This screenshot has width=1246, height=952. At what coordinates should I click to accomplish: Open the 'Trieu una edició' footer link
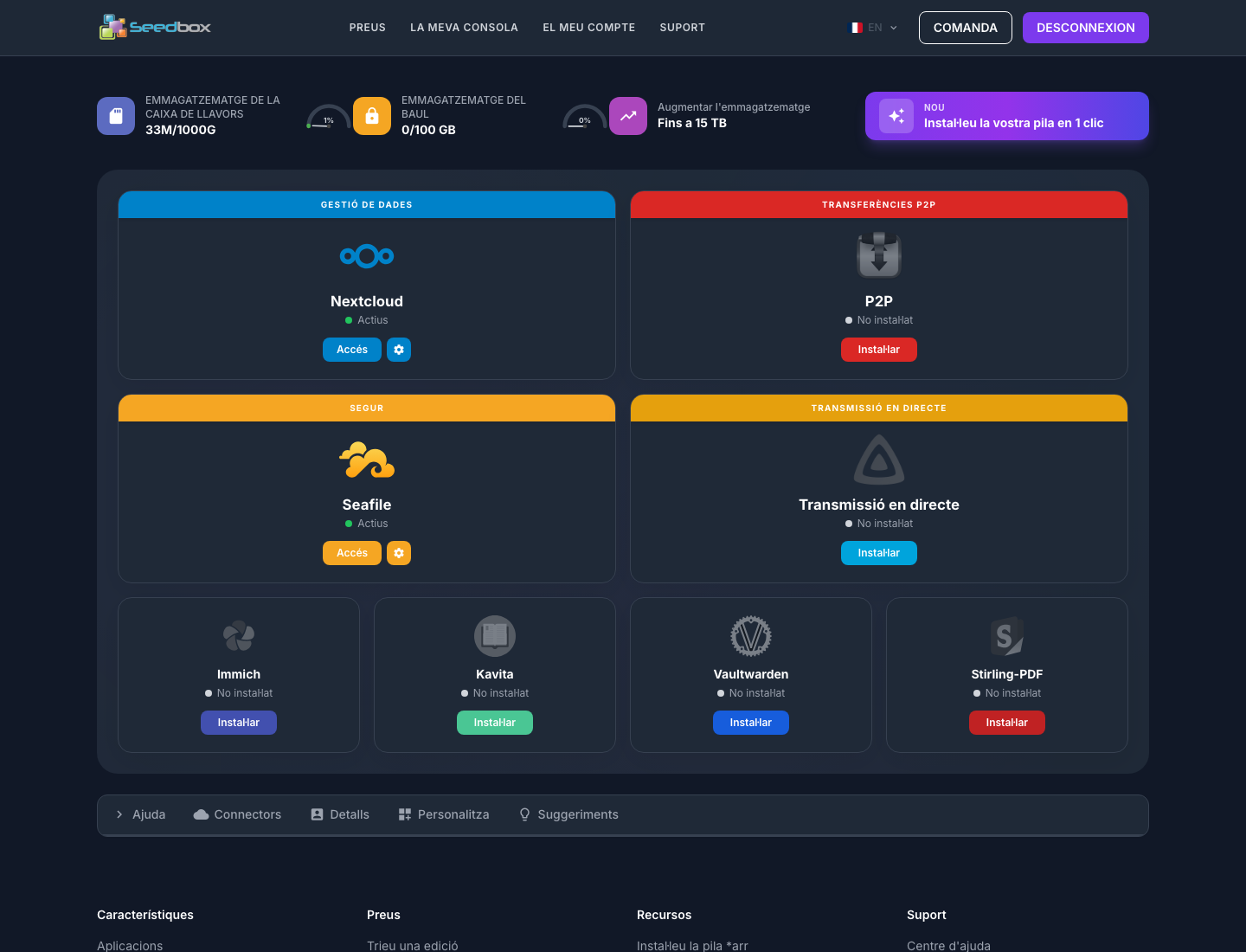413,946
